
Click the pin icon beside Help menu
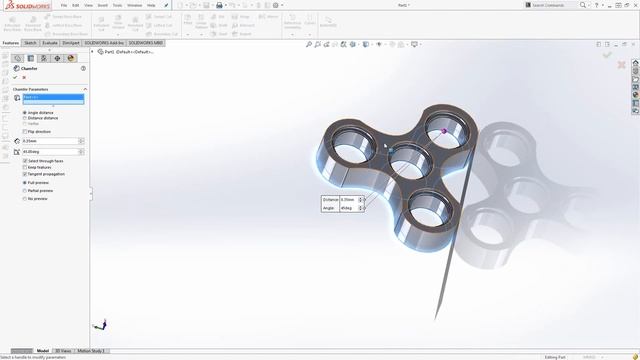166,5
